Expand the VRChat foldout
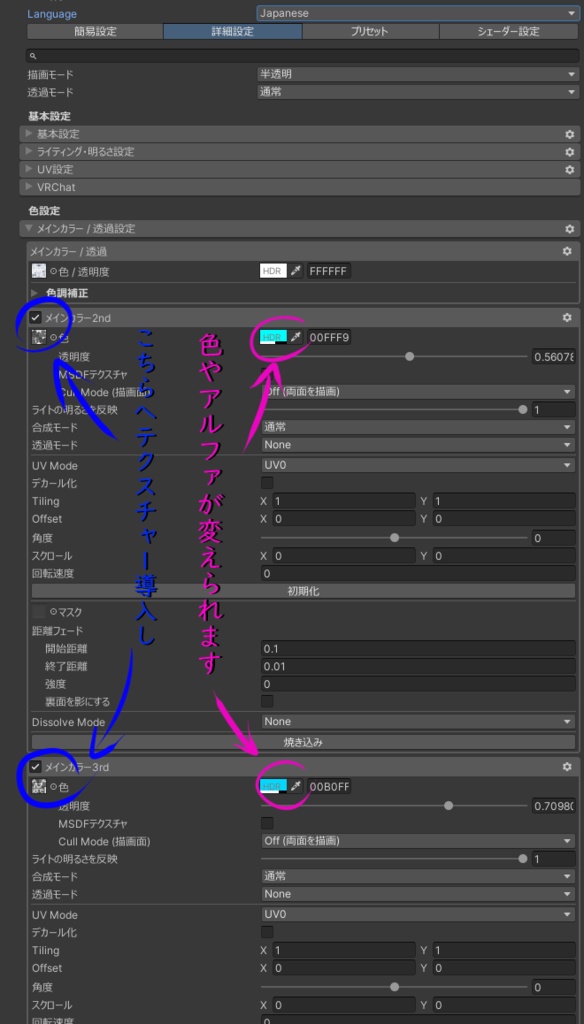This screenshot has width=584, height=1024. click(x=29, y=187)
